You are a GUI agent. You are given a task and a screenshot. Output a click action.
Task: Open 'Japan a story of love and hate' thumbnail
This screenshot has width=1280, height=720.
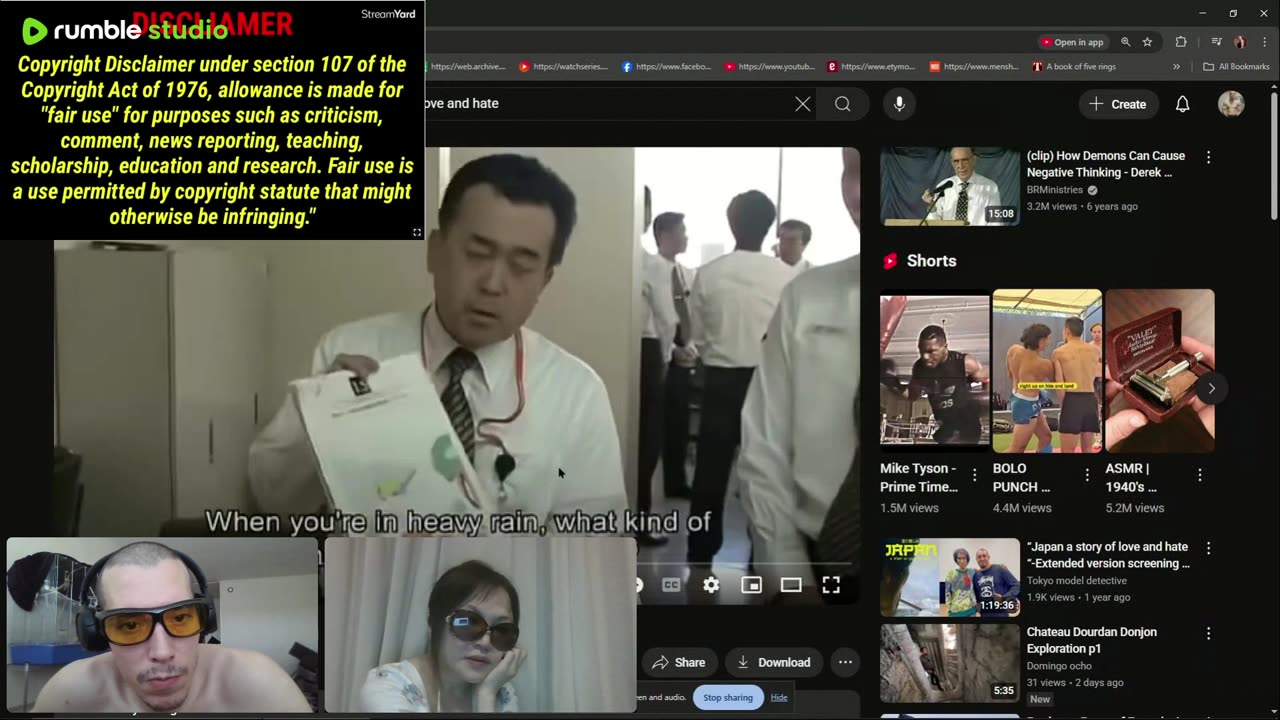pos(950,578)
